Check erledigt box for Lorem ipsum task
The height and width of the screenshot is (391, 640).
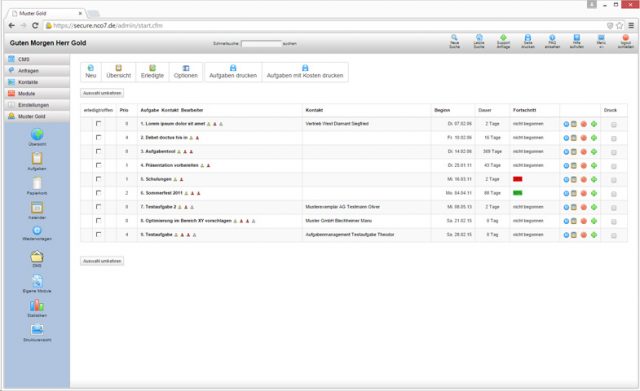[x=98, y=124]
